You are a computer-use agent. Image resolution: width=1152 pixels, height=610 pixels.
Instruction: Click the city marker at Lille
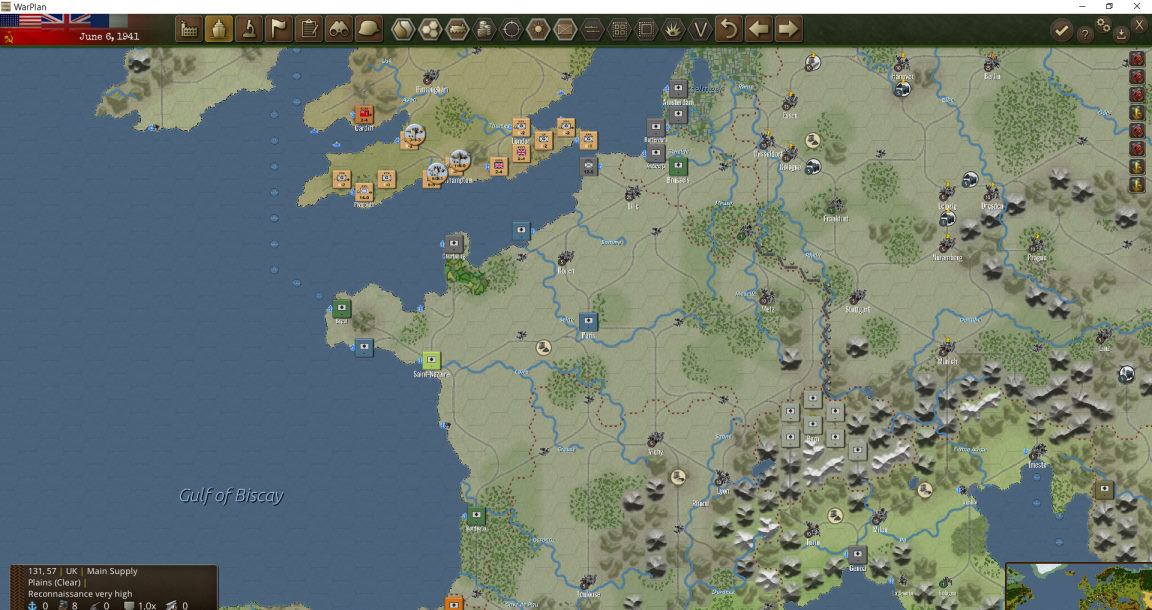click(633, 194)
